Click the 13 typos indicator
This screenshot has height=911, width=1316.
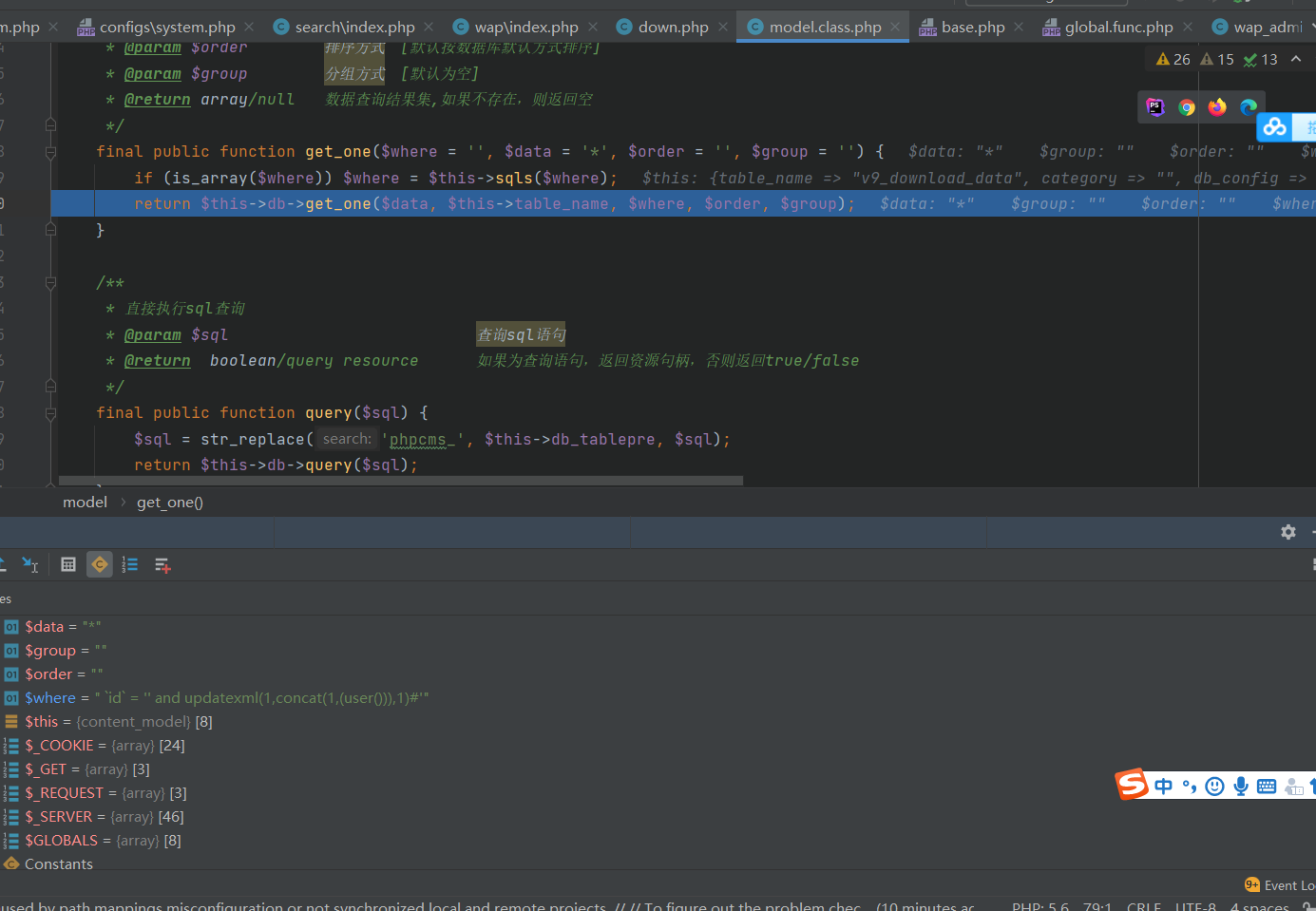click(x=1261, y=59)
